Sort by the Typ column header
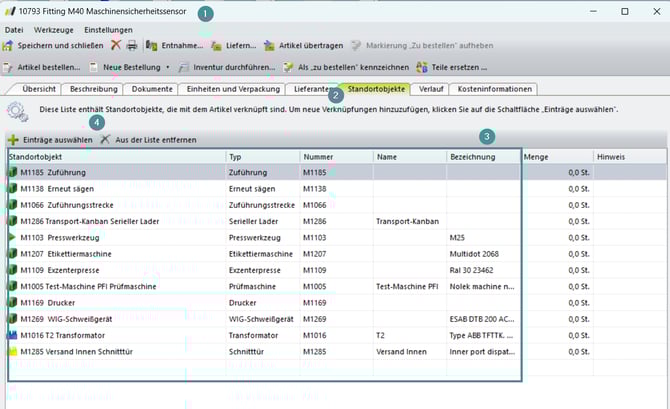This screenshot has width=670, height=409. (x=263, y=157)
